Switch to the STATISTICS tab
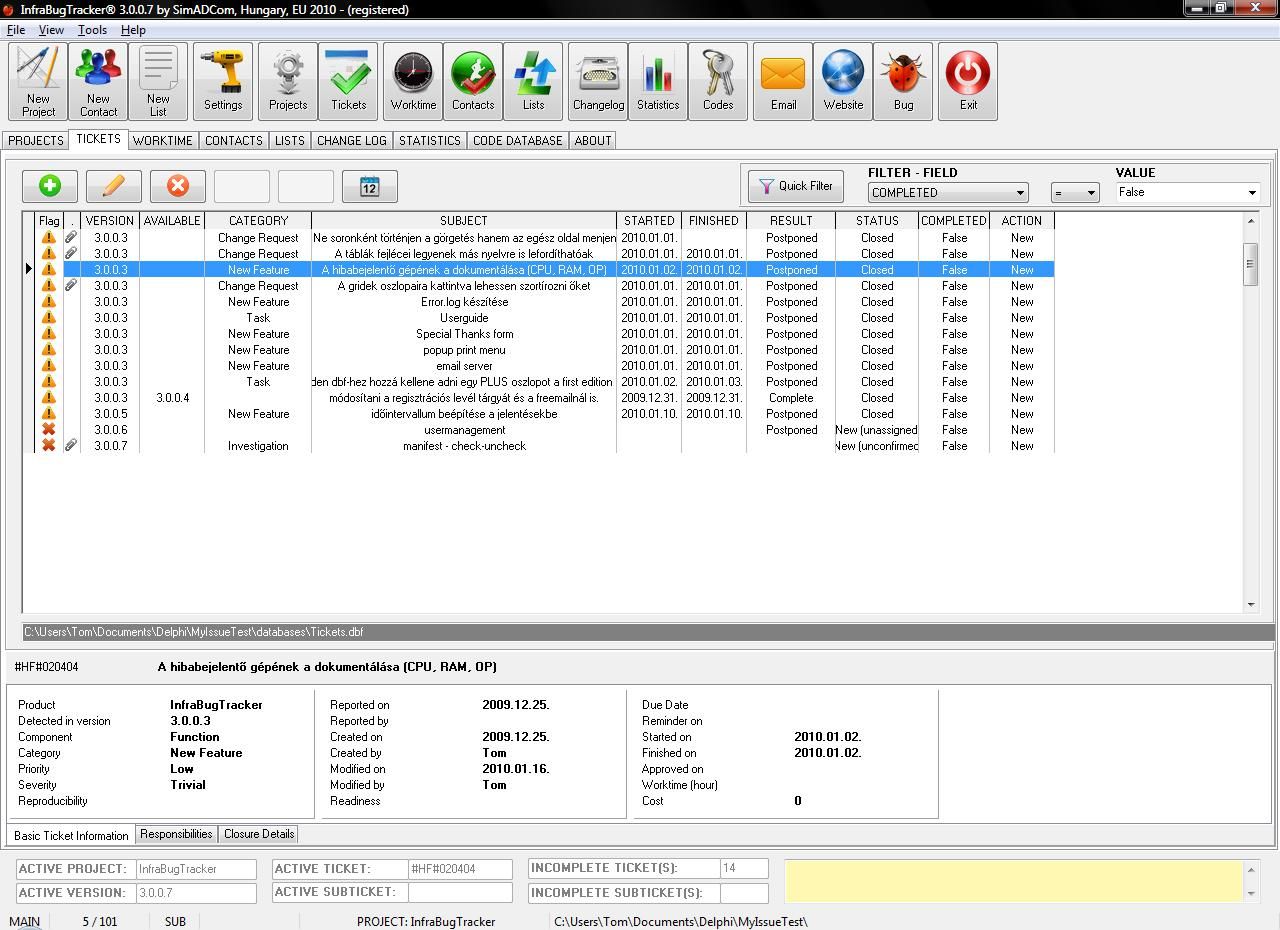 [x=430, y=141]
